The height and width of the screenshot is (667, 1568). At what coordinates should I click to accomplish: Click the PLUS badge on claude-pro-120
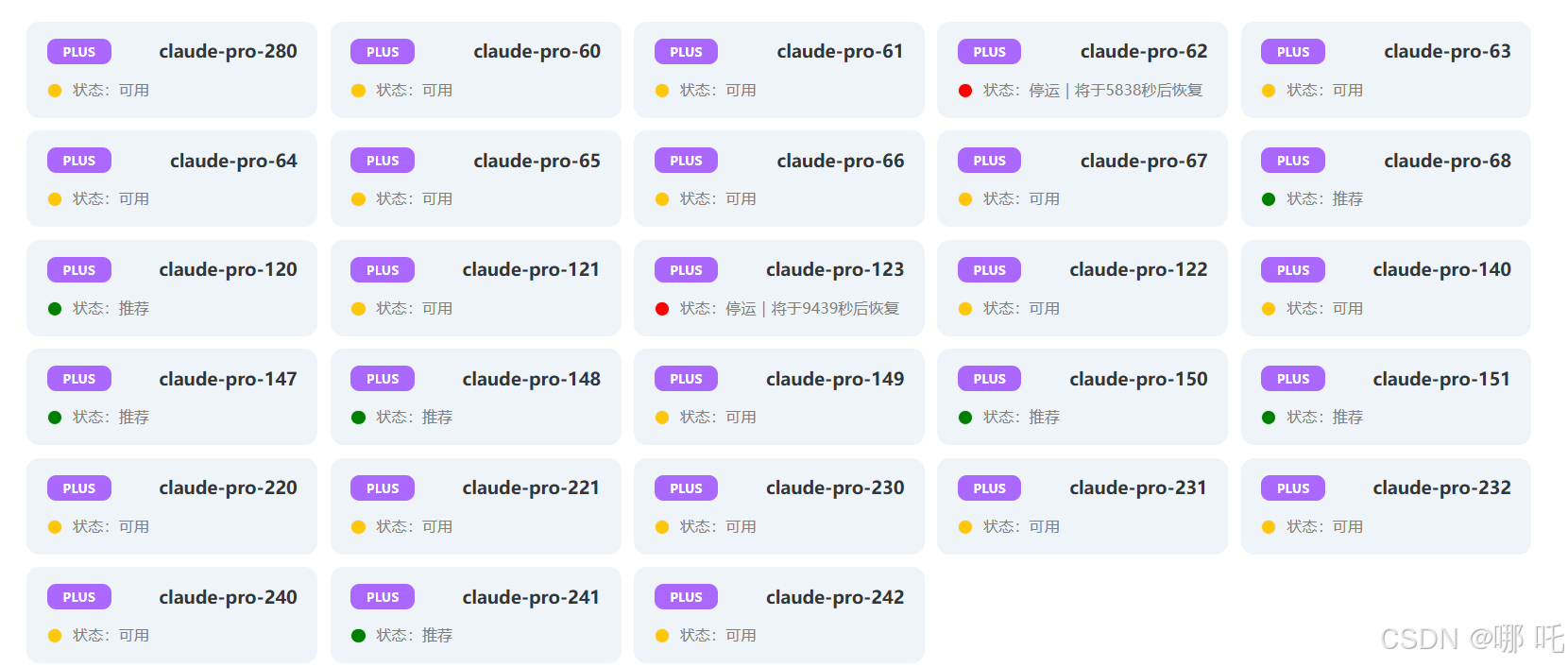coord(79,270)
